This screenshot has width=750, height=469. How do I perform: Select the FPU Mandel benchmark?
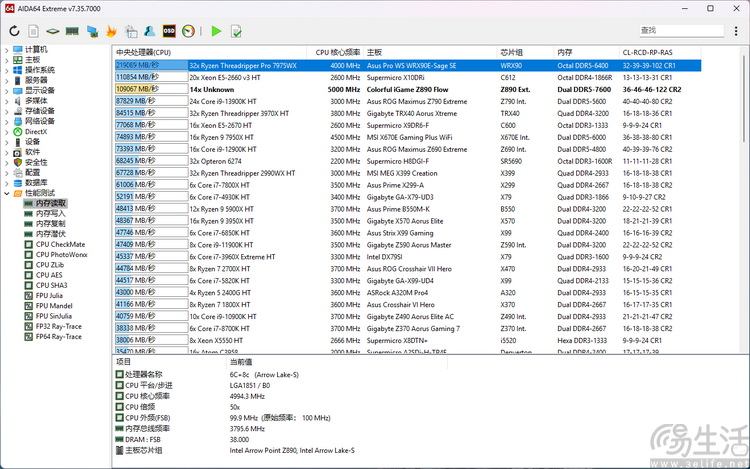point(54,306)
